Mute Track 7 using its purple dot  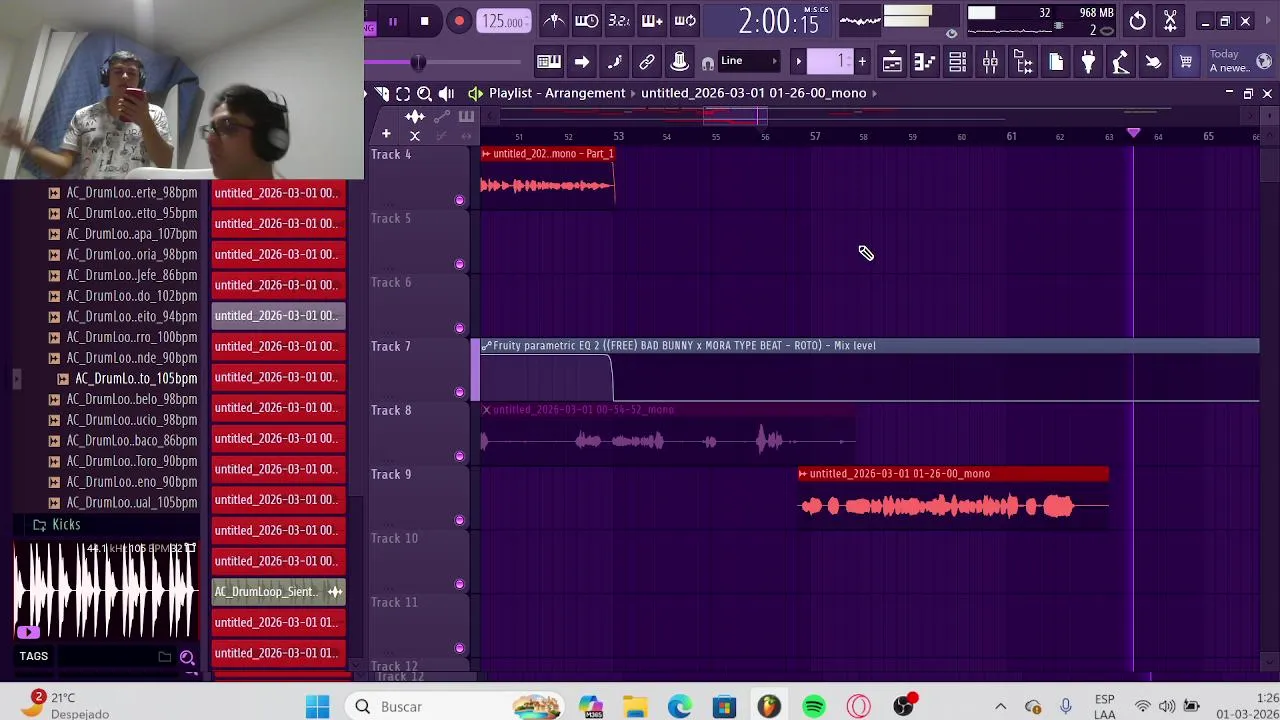[x=459, y=392]
